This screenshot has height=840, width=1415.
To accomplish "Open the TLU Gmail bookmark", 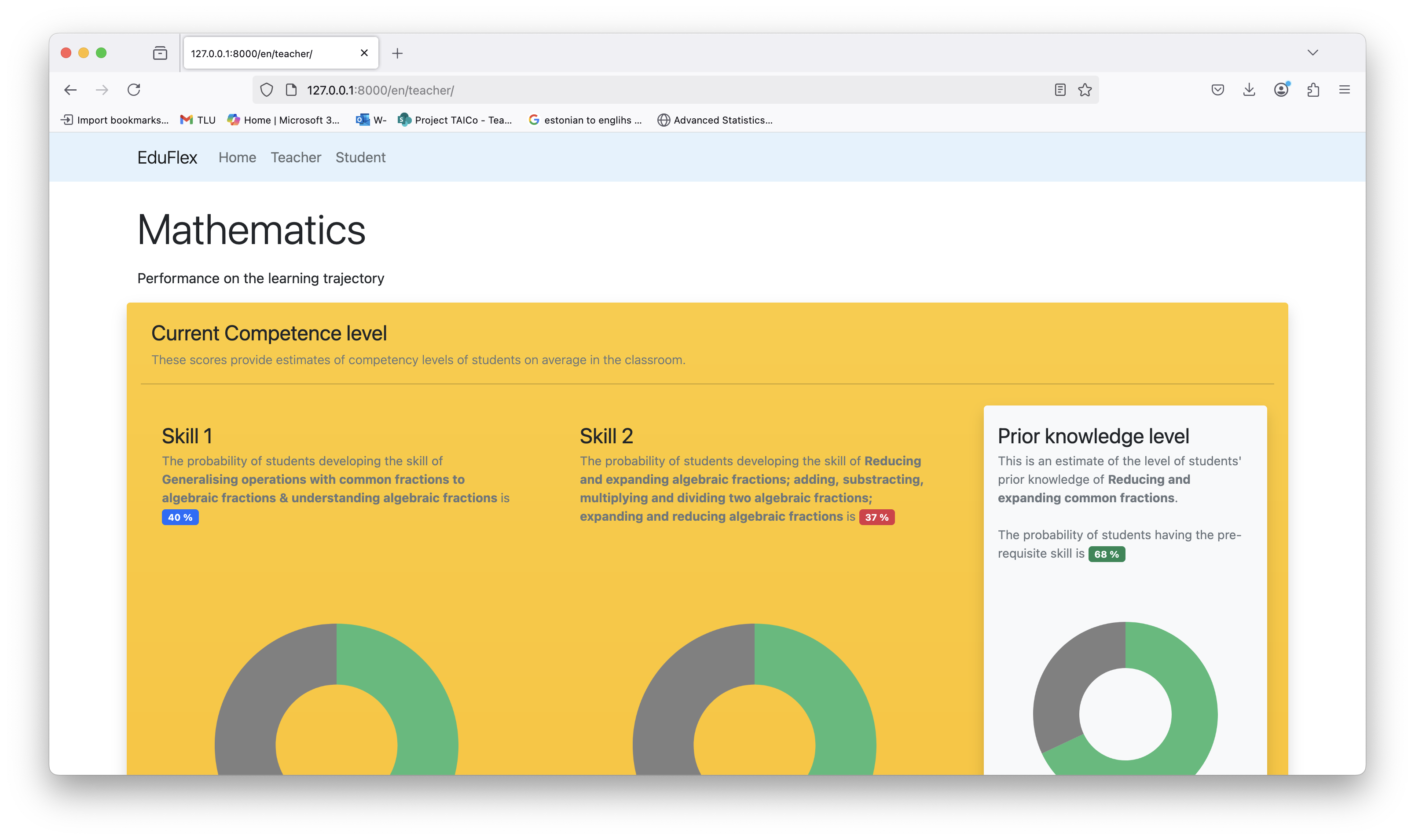I will (x=198, y=120).
